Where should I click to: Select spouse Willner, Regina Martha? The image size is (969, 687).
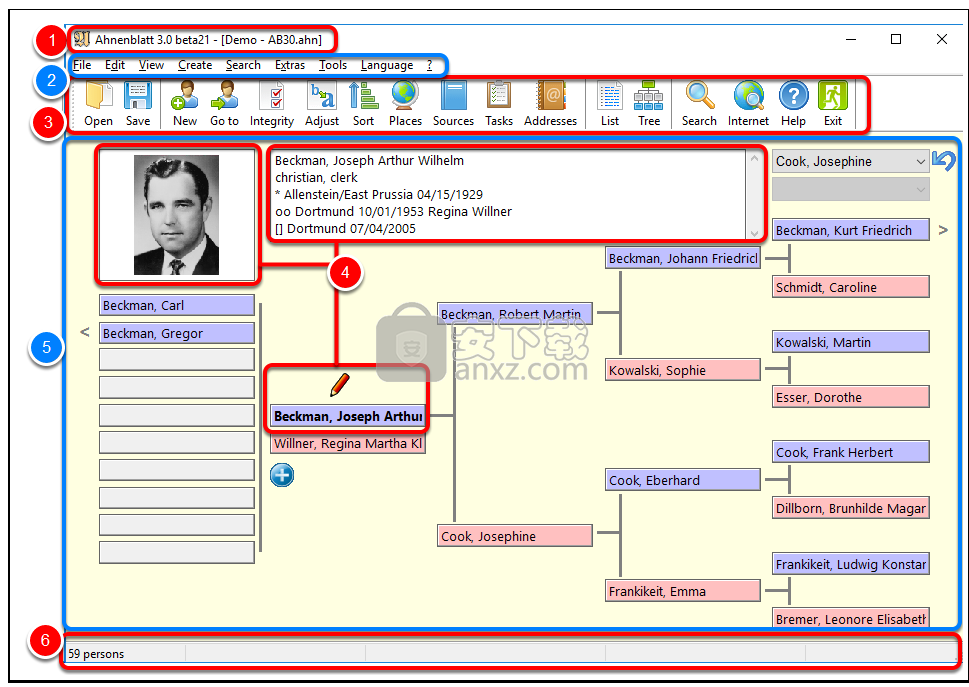click(x=348, y=443)
